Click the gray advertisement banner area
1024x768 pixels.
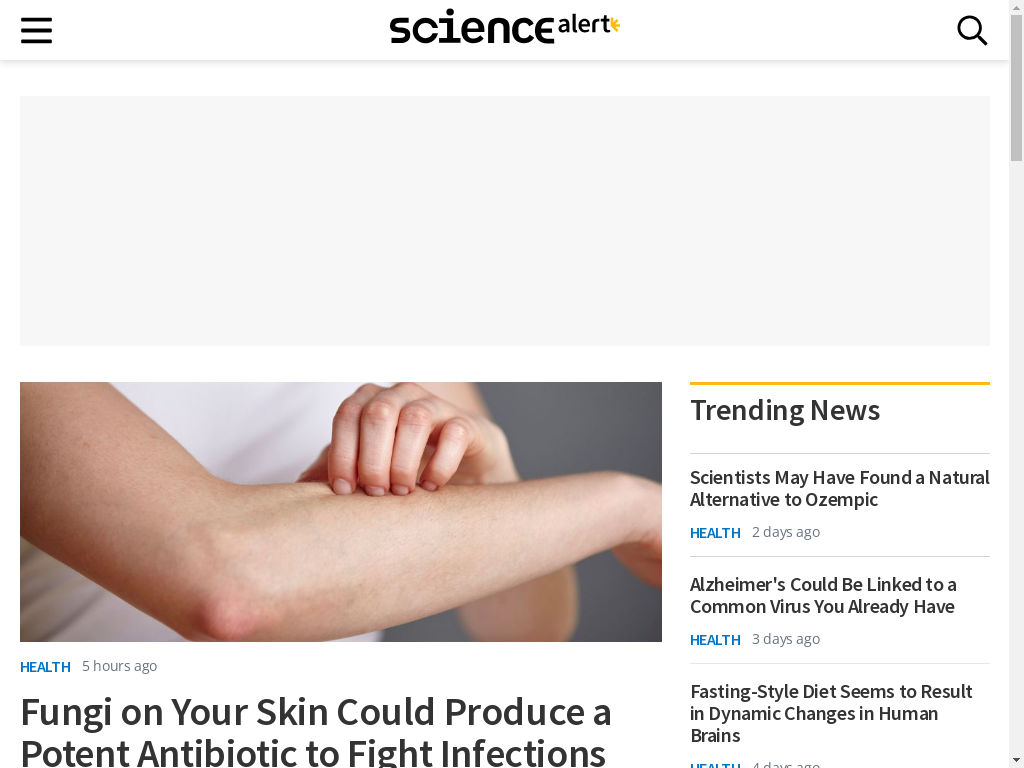point(505,221)
